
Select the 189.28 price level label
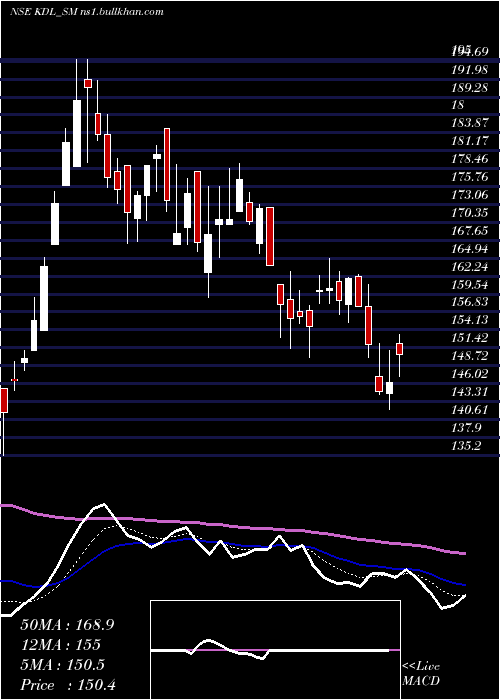469,88
